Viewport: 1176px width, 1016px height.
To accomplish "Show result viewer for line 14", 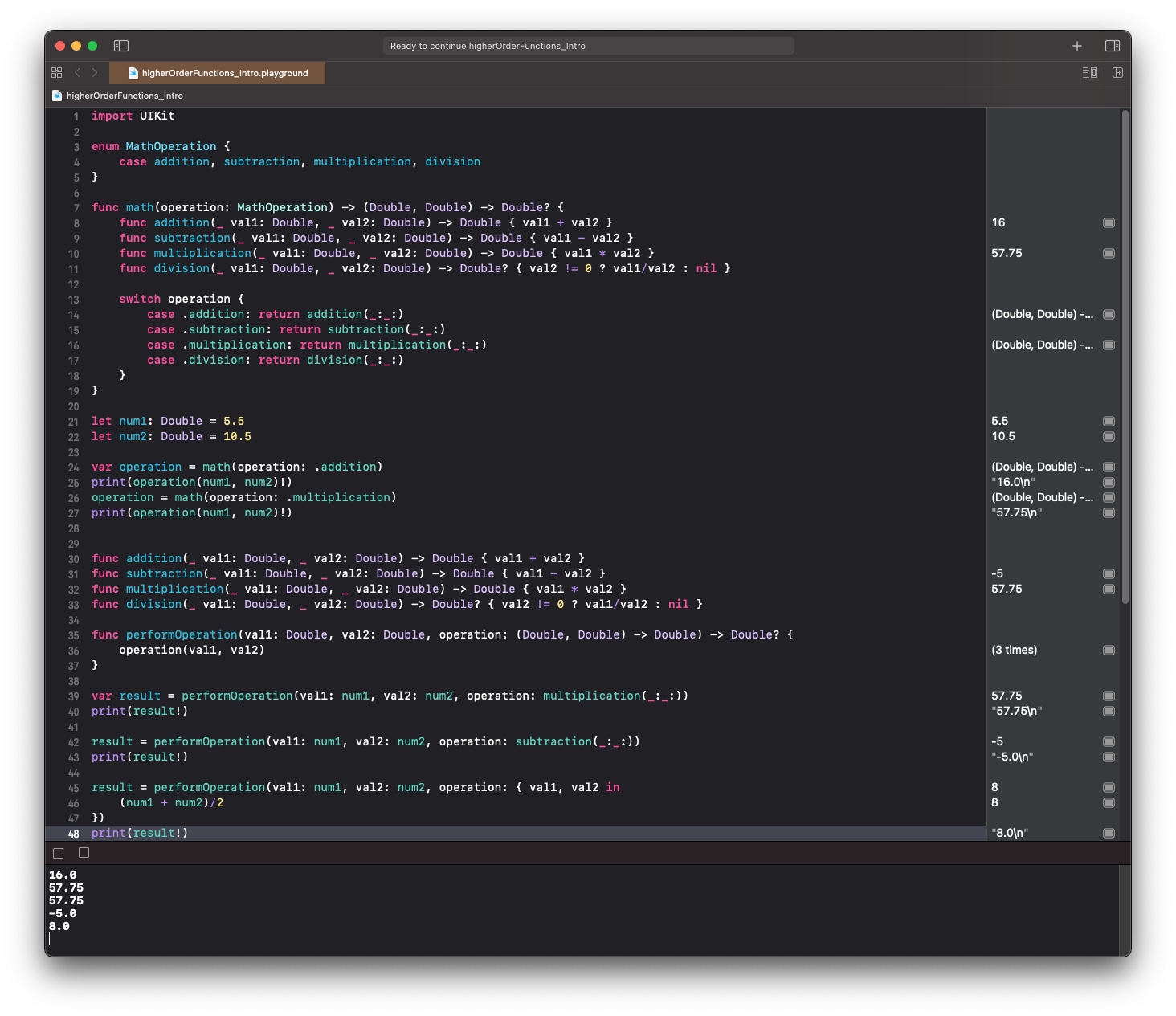I will 1109,314.
